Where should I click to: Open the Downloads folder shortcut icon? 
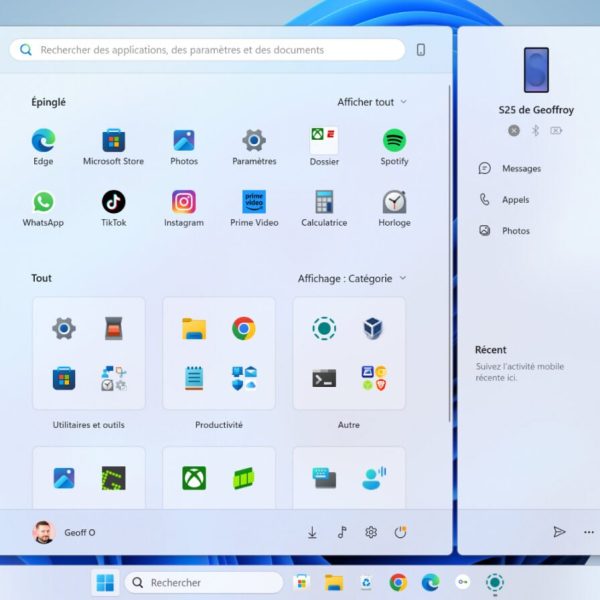point(312,532)
